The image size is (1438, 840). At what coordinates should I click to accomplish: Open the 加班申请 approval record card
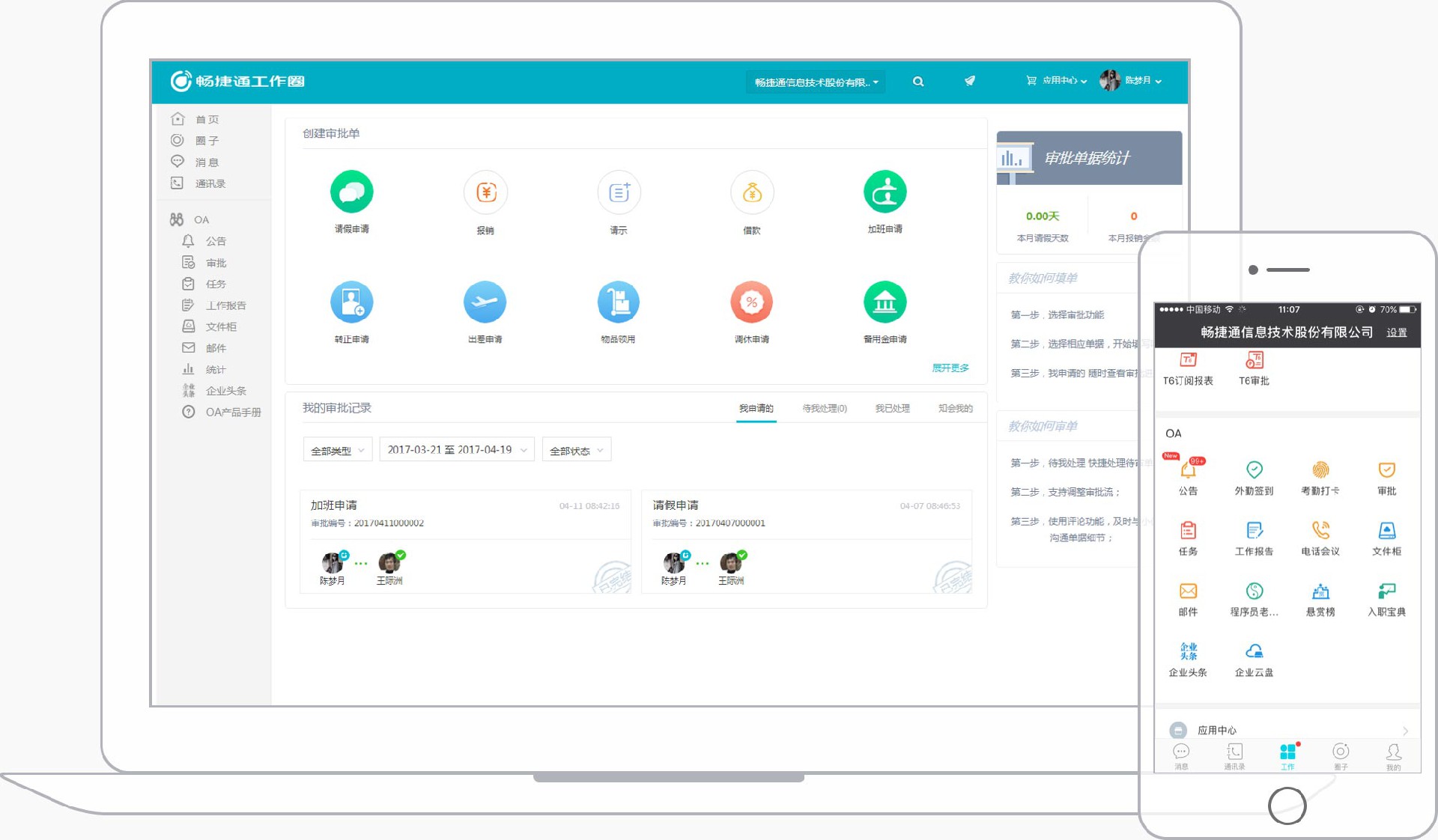465,541
